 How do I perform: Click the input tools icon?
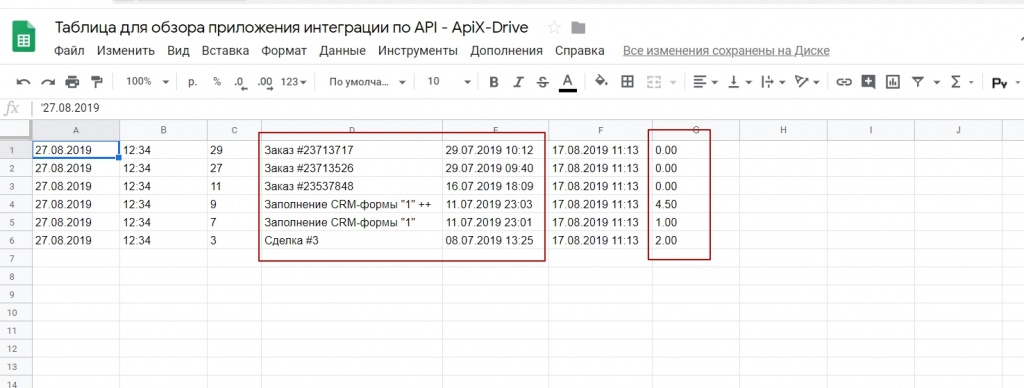pos(999,83)
